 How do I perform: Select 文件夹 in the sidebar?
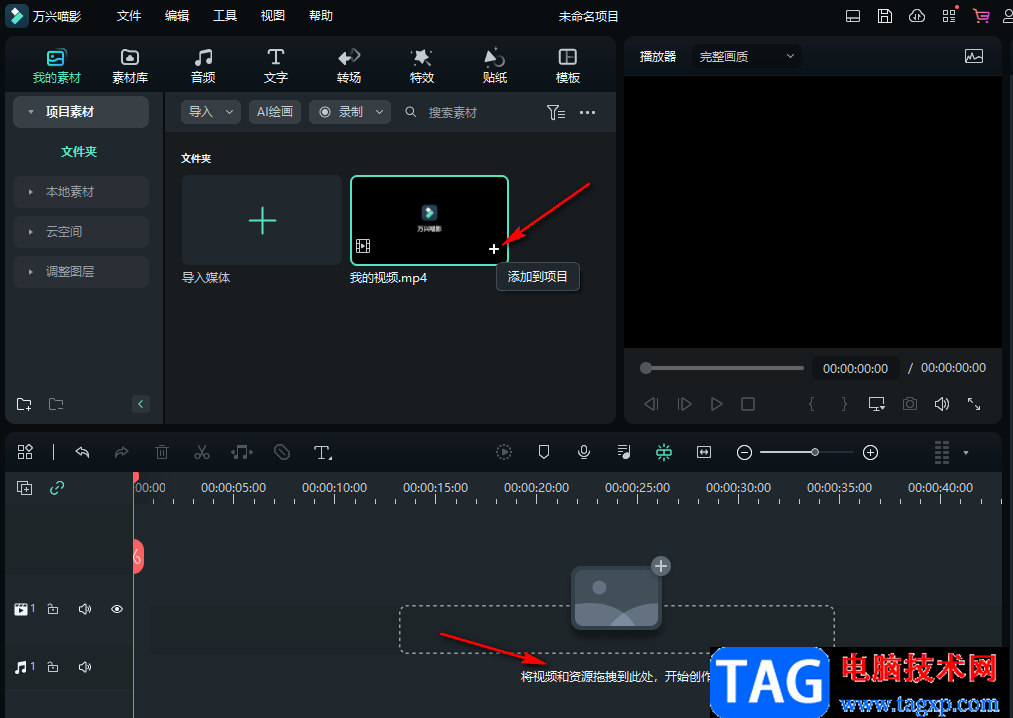pos(79,152)
